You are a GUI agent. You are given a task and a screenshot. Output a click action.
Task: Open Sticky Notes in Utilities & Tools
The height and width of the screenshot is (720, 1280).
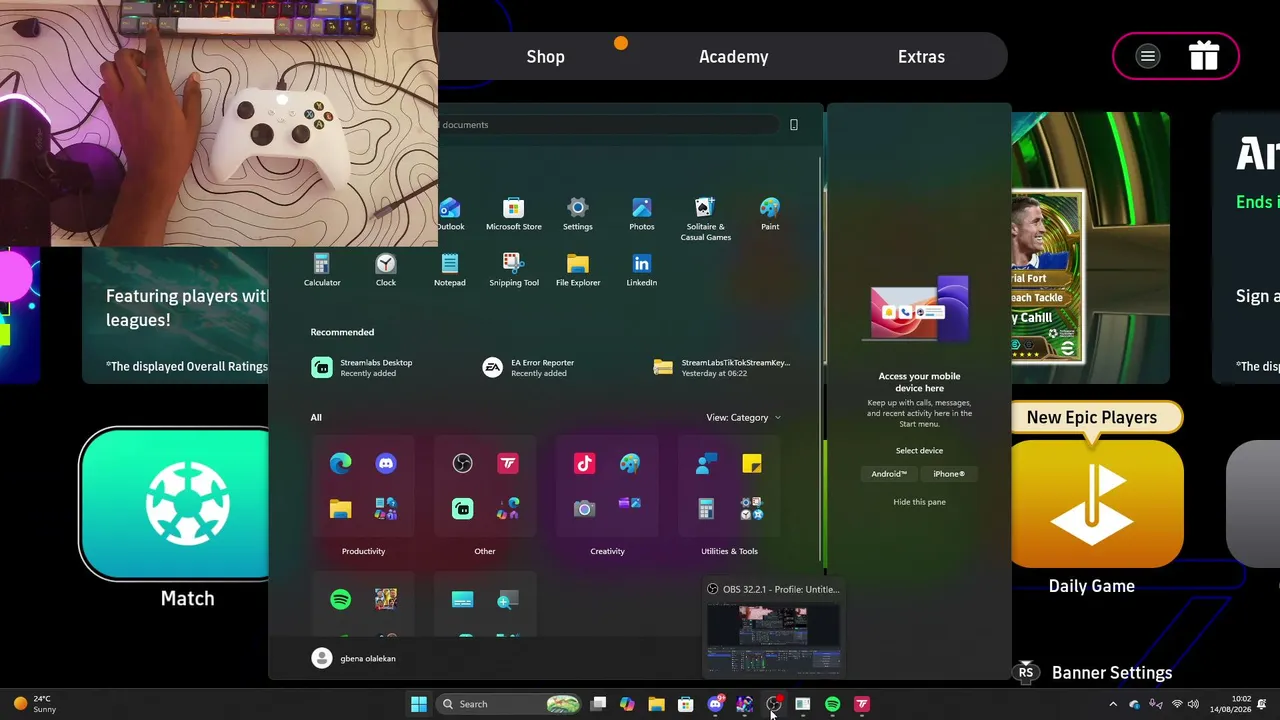click(752, 464)
